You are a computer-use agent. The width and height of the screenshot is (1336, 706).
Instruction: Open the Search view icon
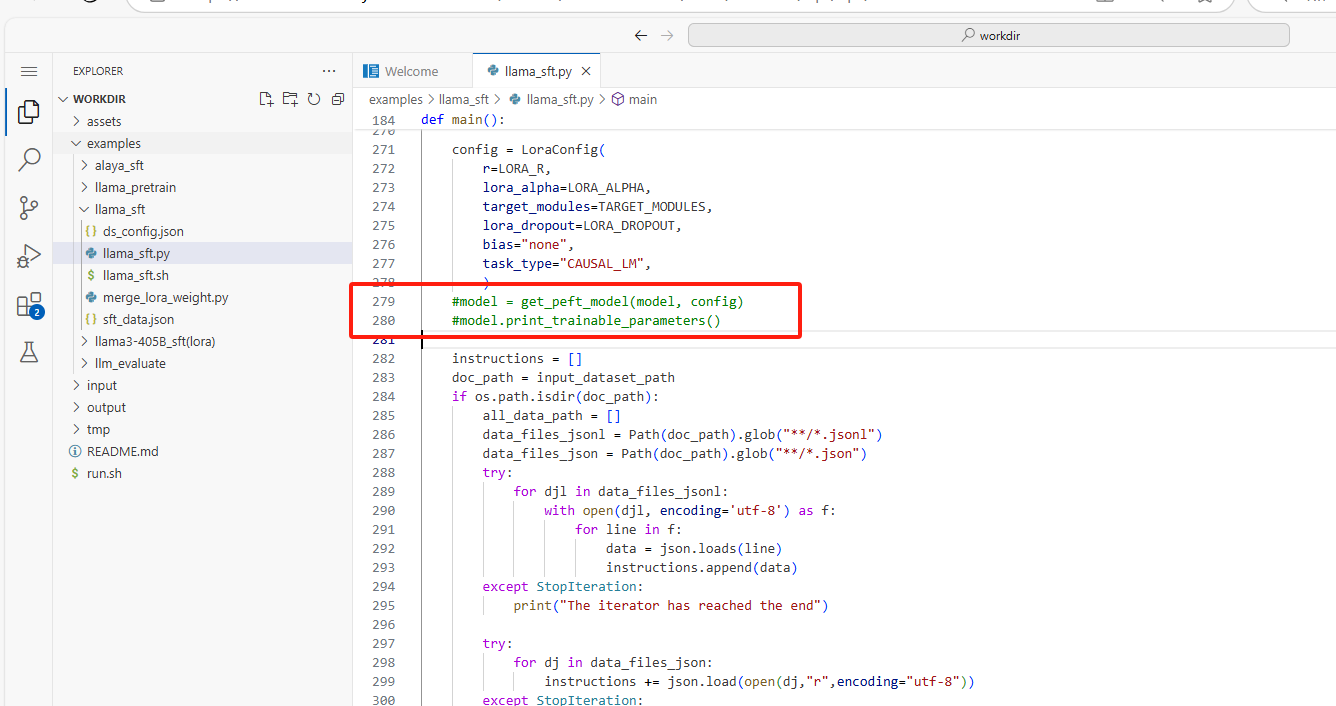click(x=29, y=160)
